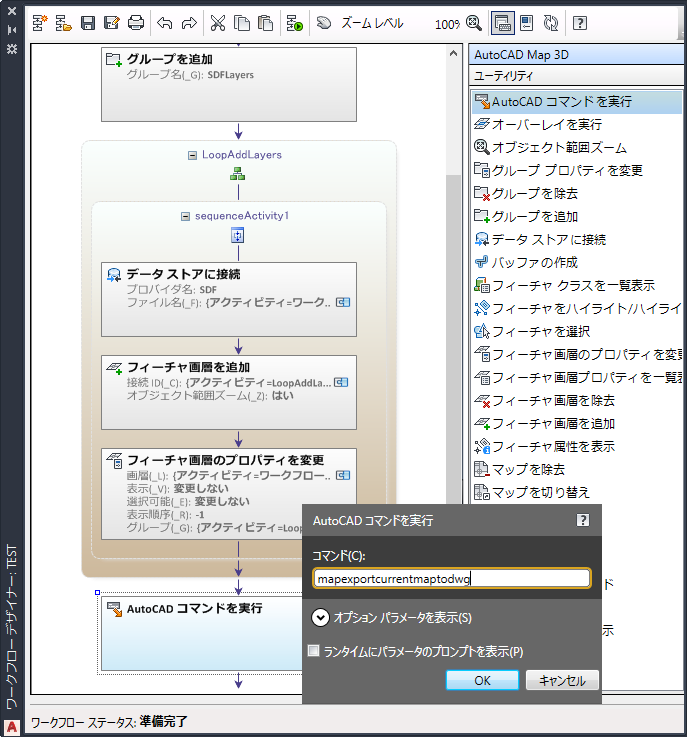Image resolution: width=687 pixels, height=737 pixels.
Task: Open the zoom level 100% combo box
Action: pos(447,24)
